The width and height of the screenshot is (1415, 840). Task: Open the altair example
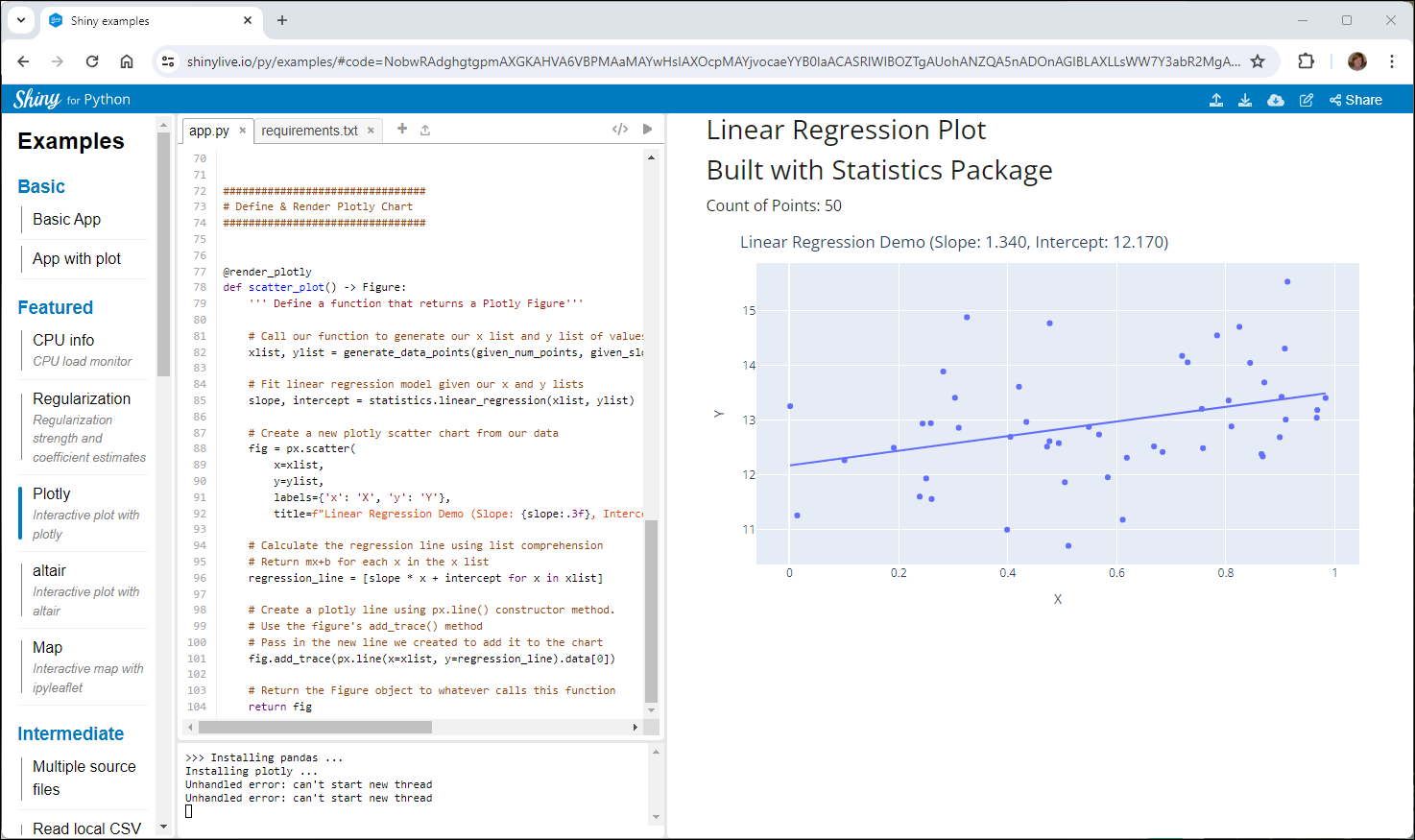pyautogui.click(x=83, y=590)
